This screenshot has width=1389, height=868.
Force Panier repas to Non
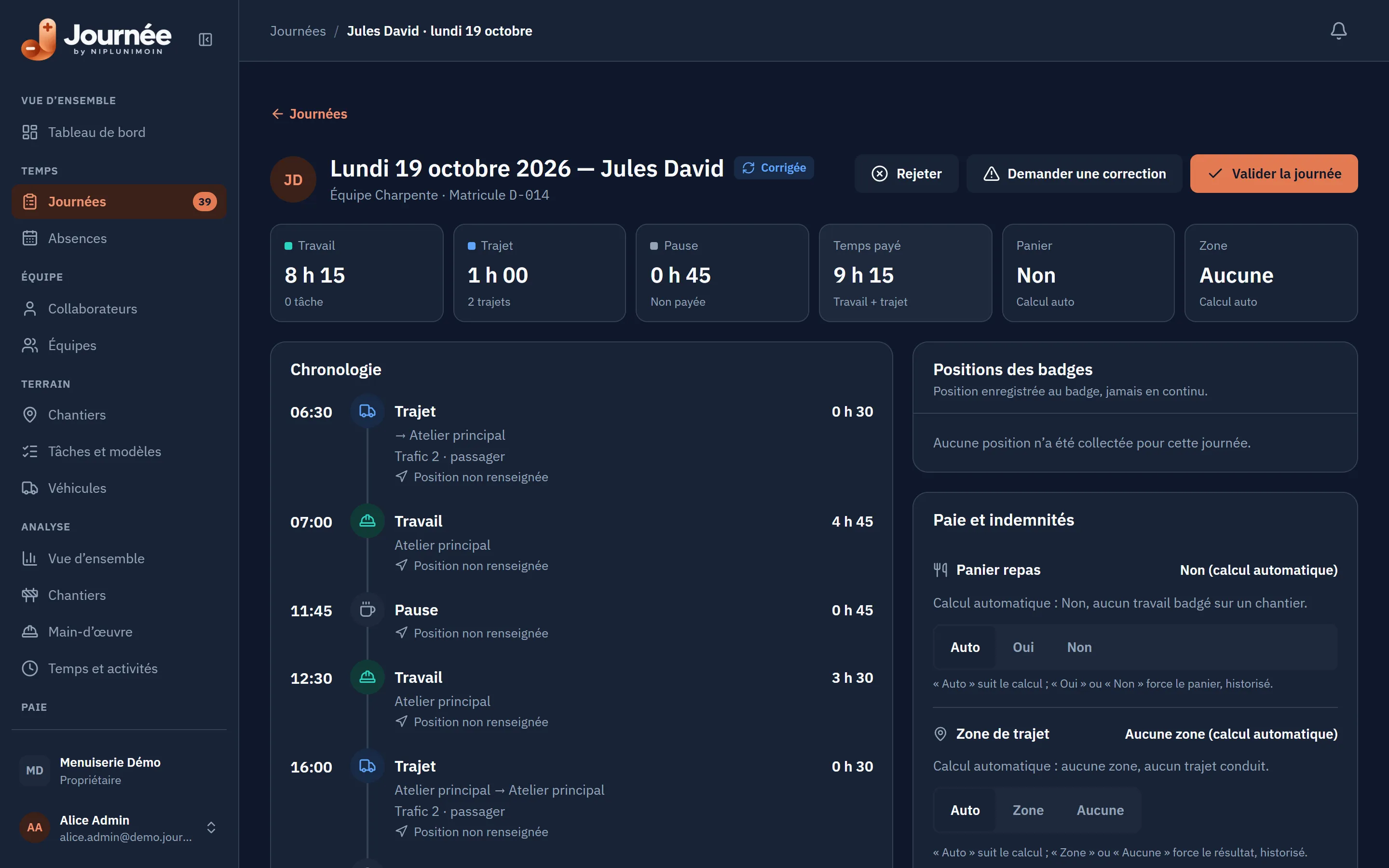1079,647
